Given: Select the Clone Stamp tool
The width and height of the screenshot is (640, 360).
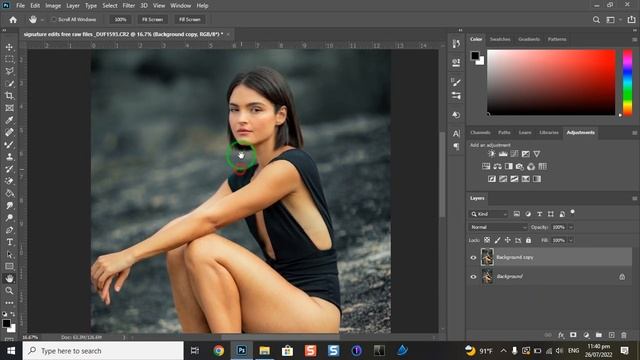Looking at the screenshot, I should point(9,157).
